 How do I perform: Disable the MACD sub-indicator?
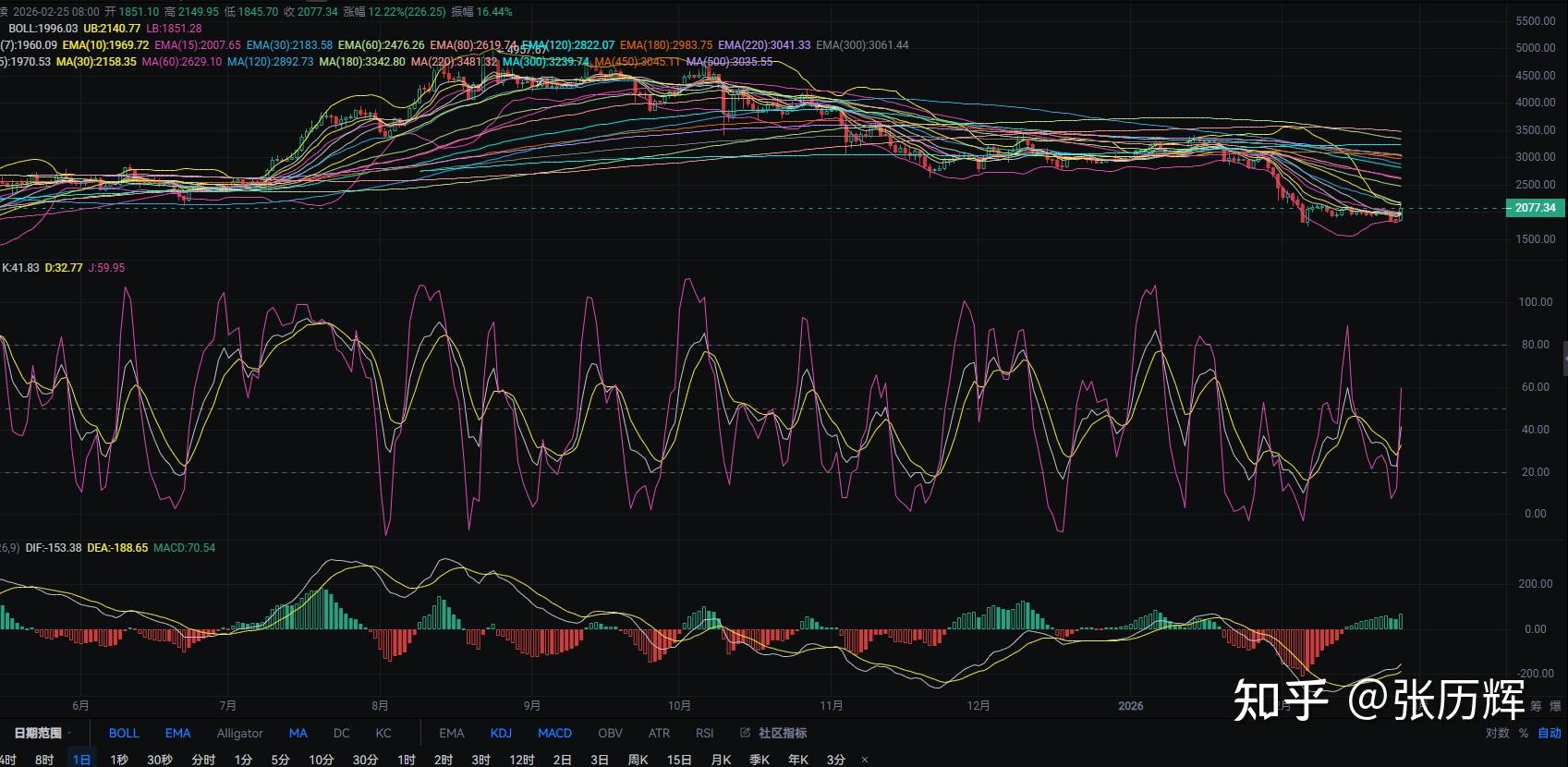point(554,733)
